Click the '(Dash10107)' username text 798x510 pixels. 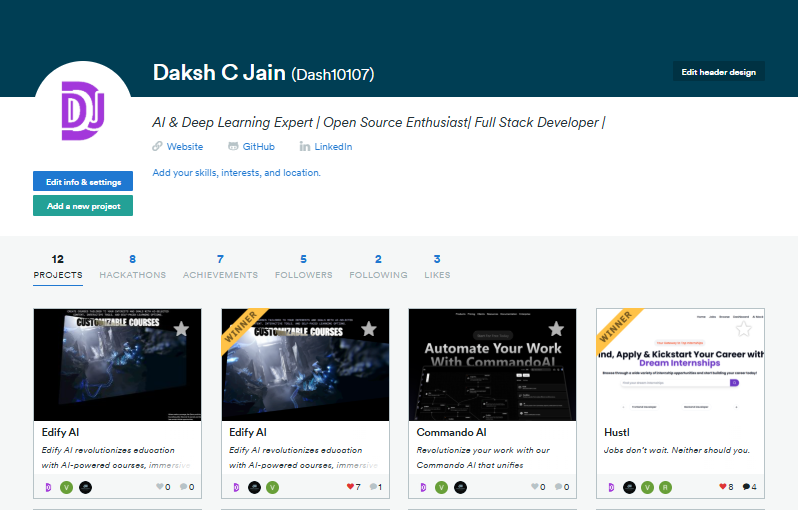click(x=333, y=74)
